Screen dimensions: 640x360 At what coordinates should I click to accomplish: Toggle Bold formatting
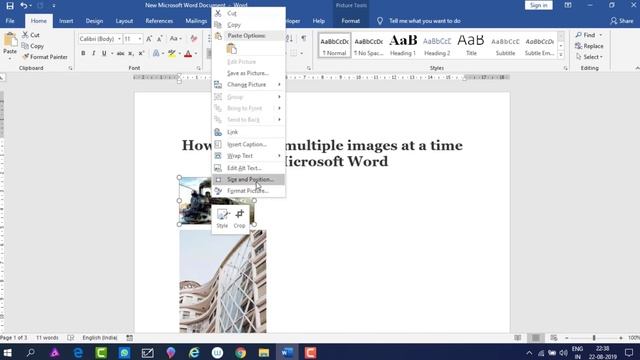click(x=83, y=53)
